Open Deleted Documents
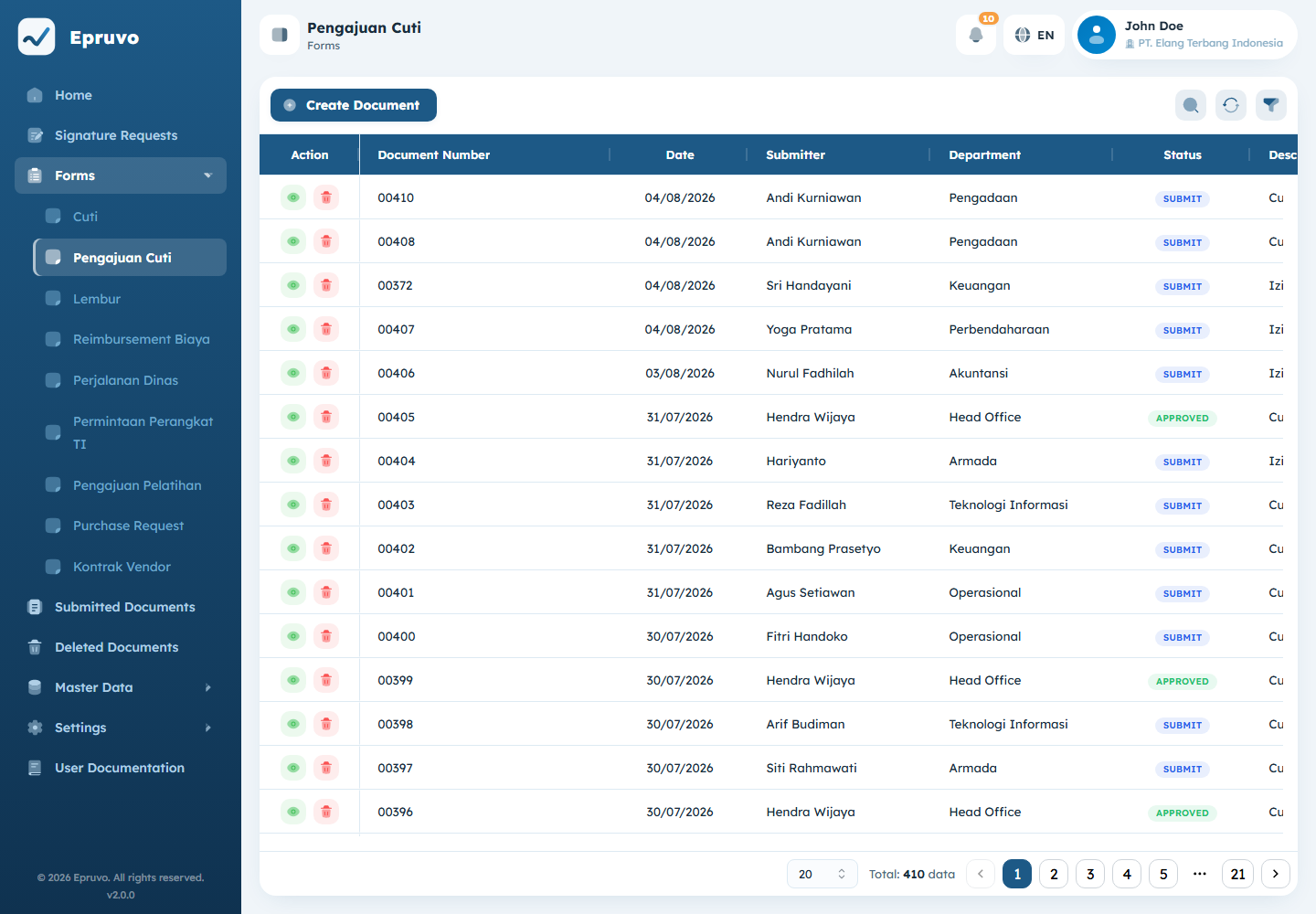This screenshot has width=1316, height=914. click(121, 647)
